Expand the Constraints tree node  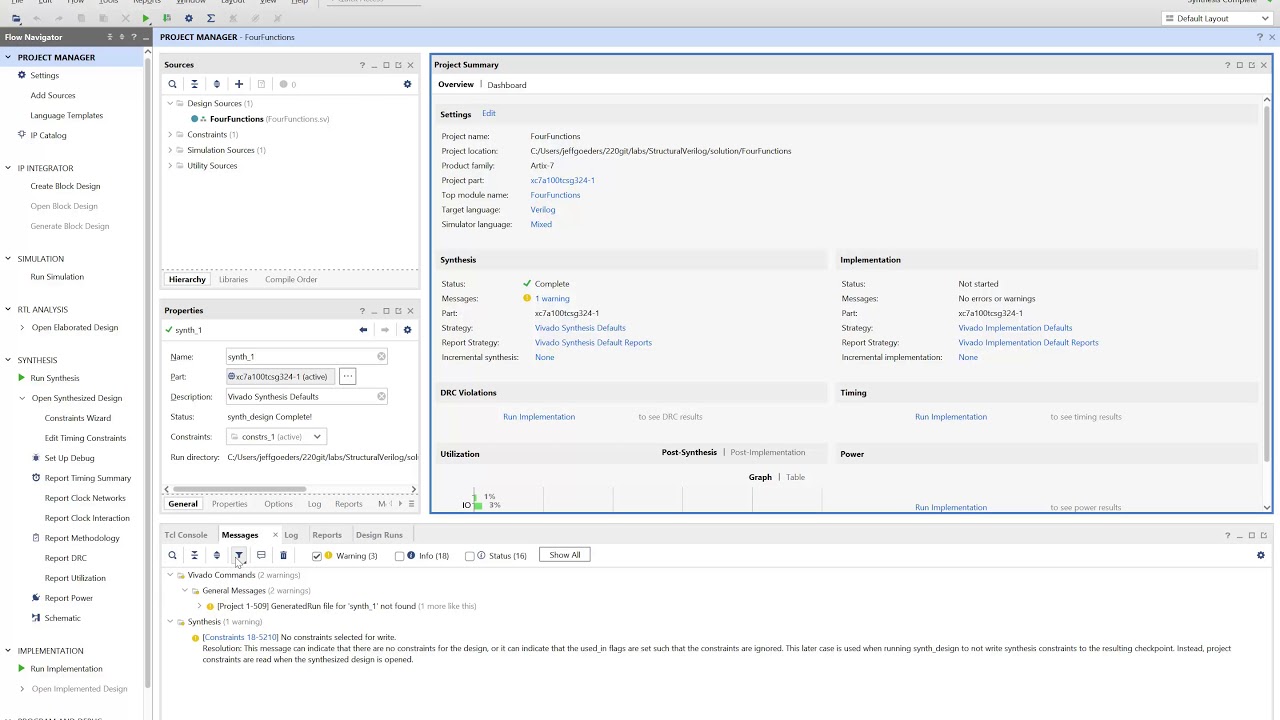point(170,134)
